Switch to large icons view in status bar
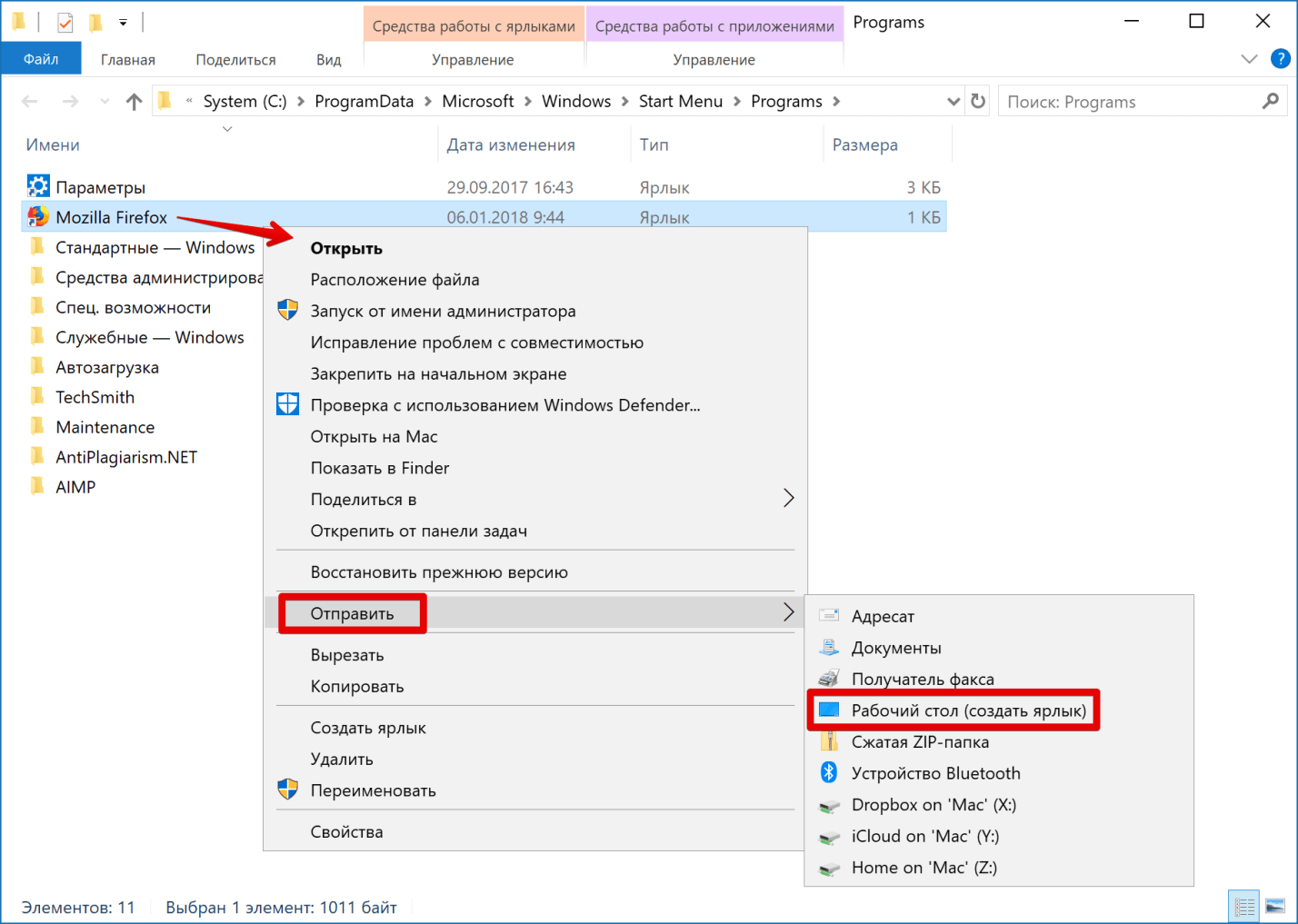1298x924 pixels. [1275, 906]
